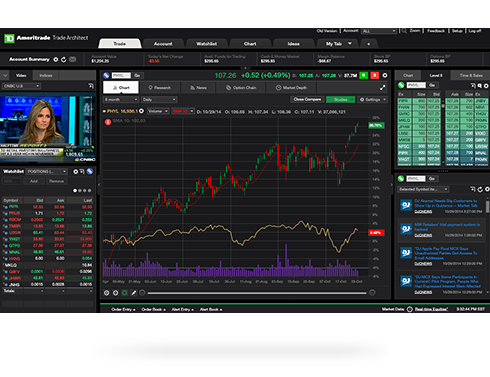
Task: Open the 6 month timeframe dropdown
Action: (x=121, y=99)
